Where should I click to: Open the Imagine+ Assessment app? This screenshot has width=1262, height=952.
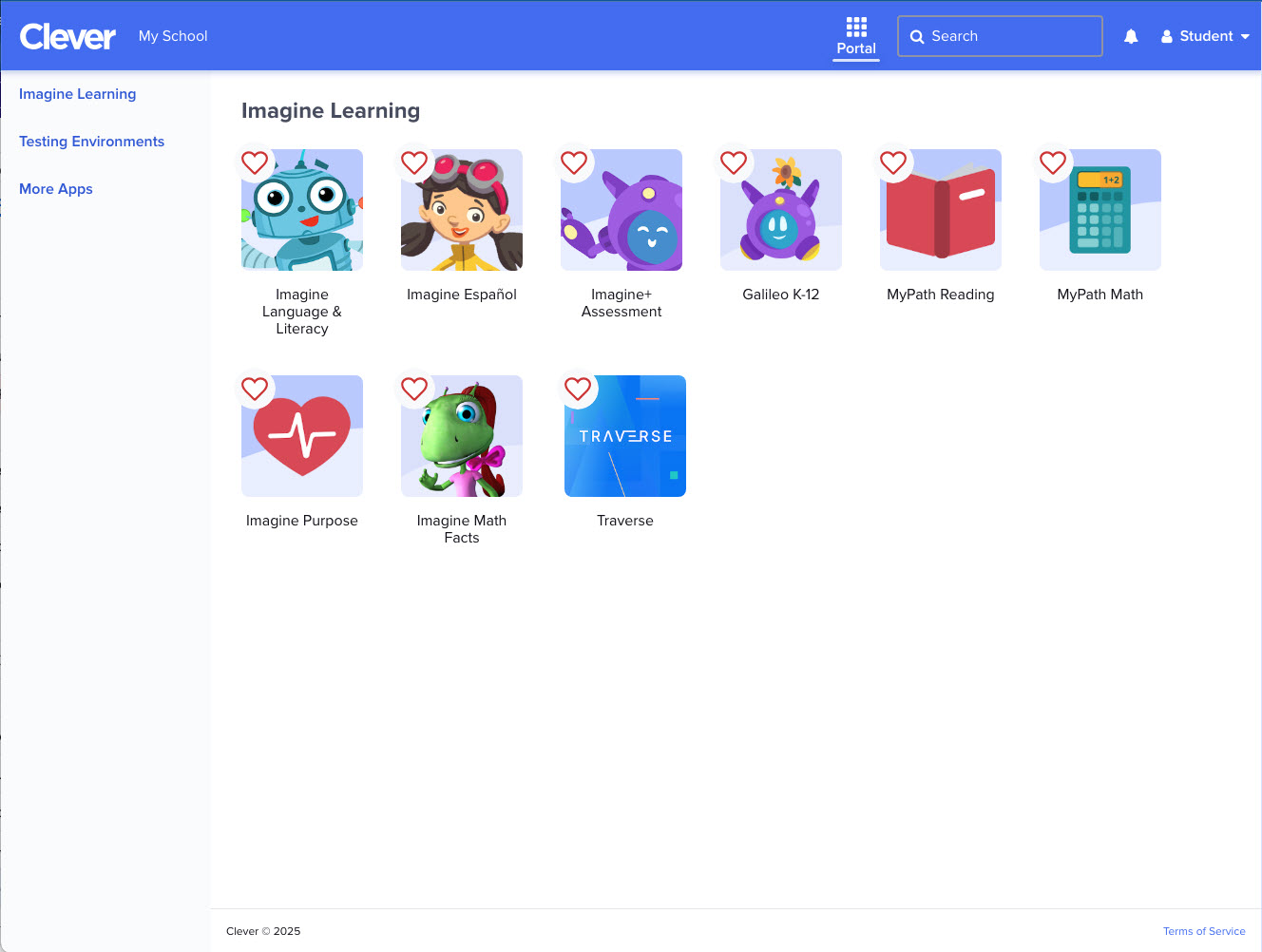pyautogui.click(x=621, y=209)
